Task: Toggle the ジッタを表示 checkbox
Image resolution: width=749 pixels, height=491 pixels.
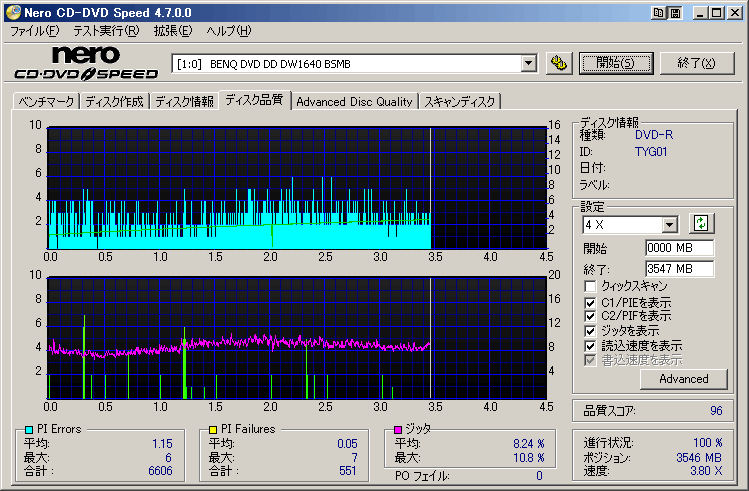Action: 590,331
